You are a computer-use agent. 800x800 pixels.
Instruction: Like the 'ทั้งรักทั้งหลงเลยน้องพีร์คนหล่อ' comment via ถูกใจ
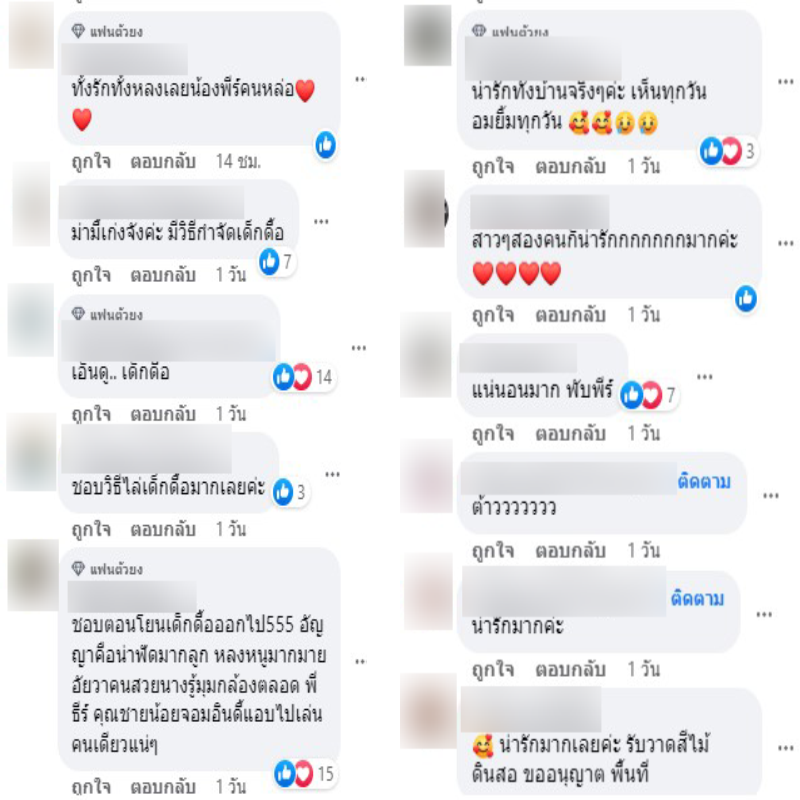pyautogui.click(x=91, y=162)
